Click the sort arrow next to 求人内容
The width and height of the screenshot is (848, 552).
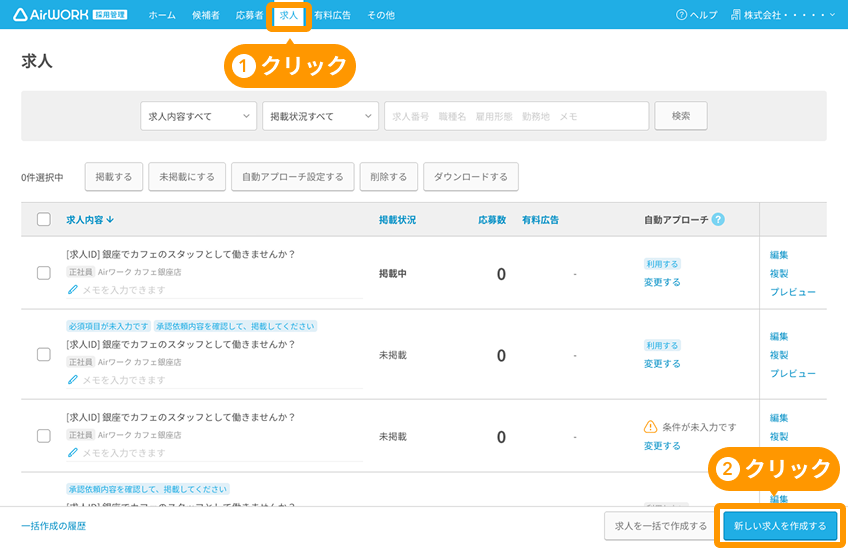[110, 220]
